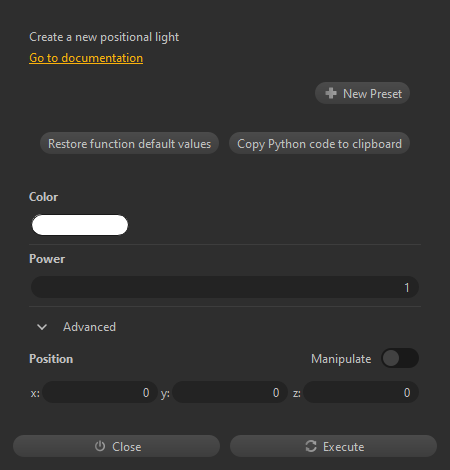Viewport: 450px width, 470px height.
Task: Click the New Preset button
Action: pyautogui.click(x=362, y=93)
